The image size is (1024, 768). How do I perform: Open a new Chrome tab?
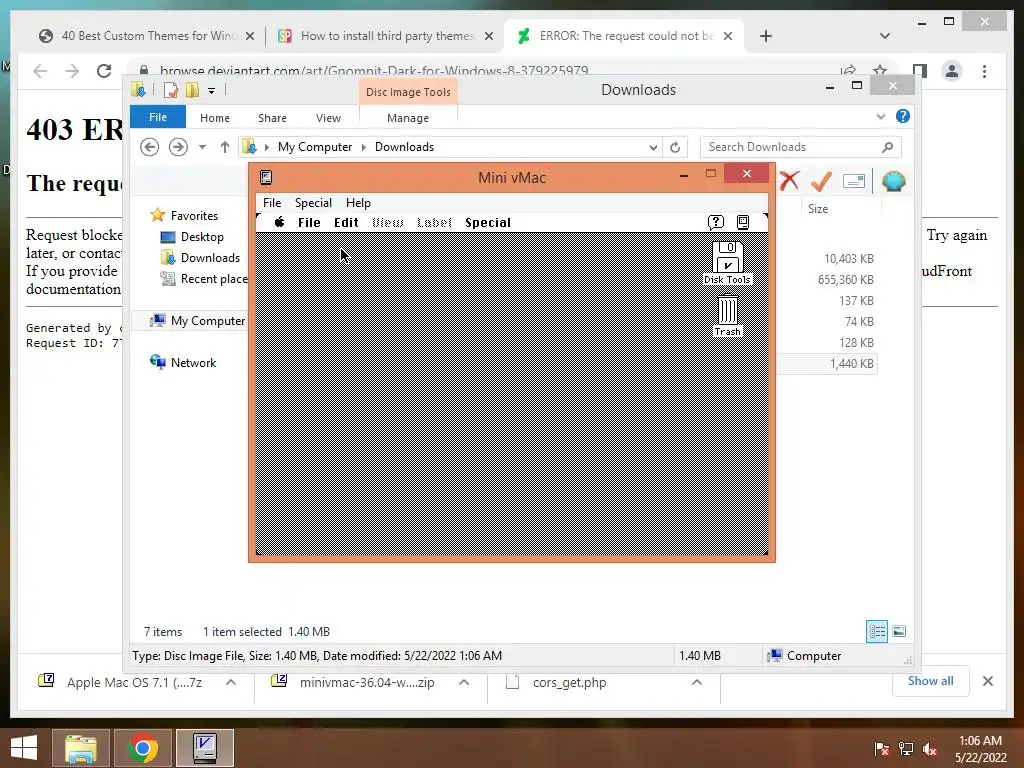coord(766,36)
